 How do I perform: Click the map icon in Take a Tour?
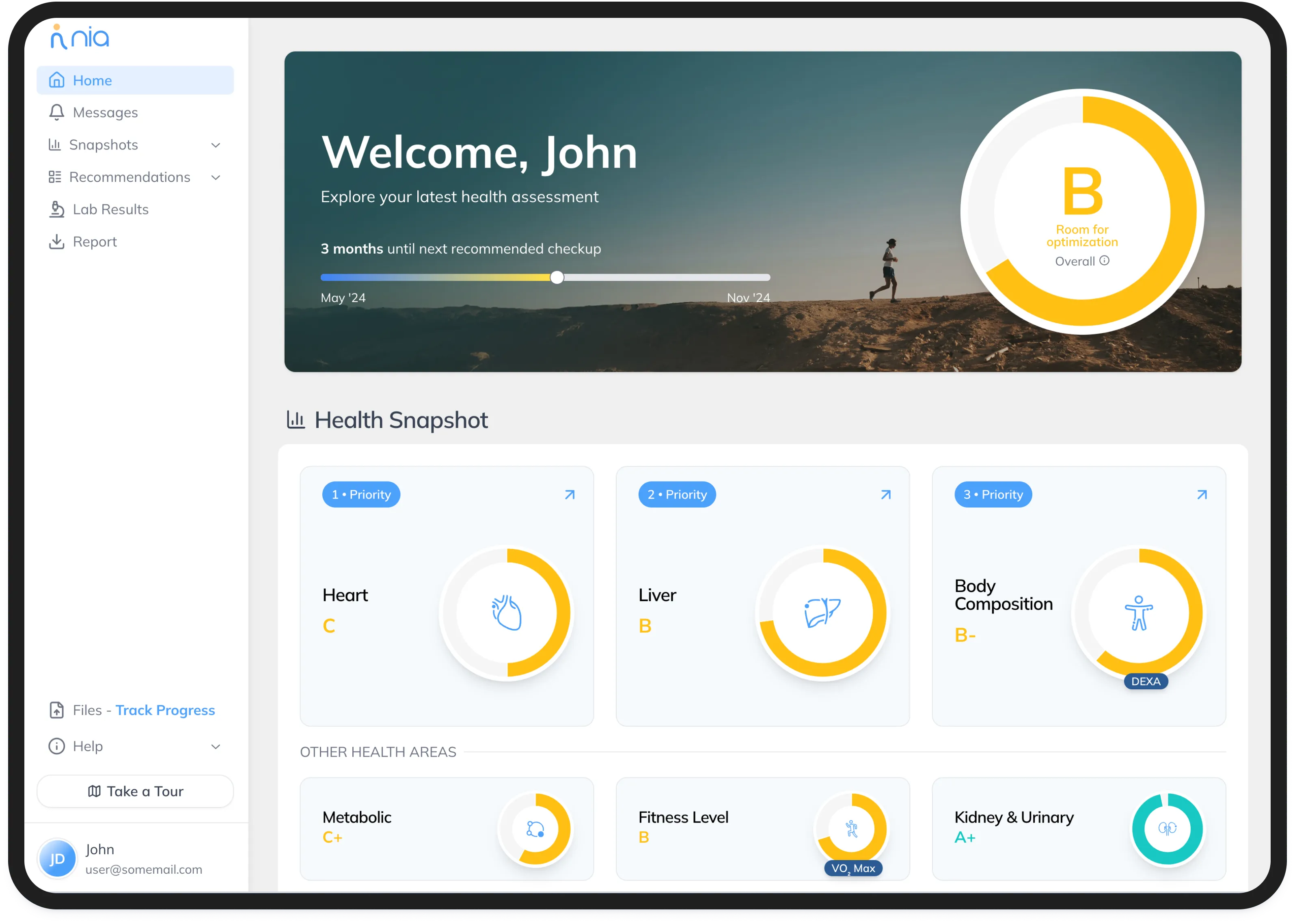click(x=95, y=791)
